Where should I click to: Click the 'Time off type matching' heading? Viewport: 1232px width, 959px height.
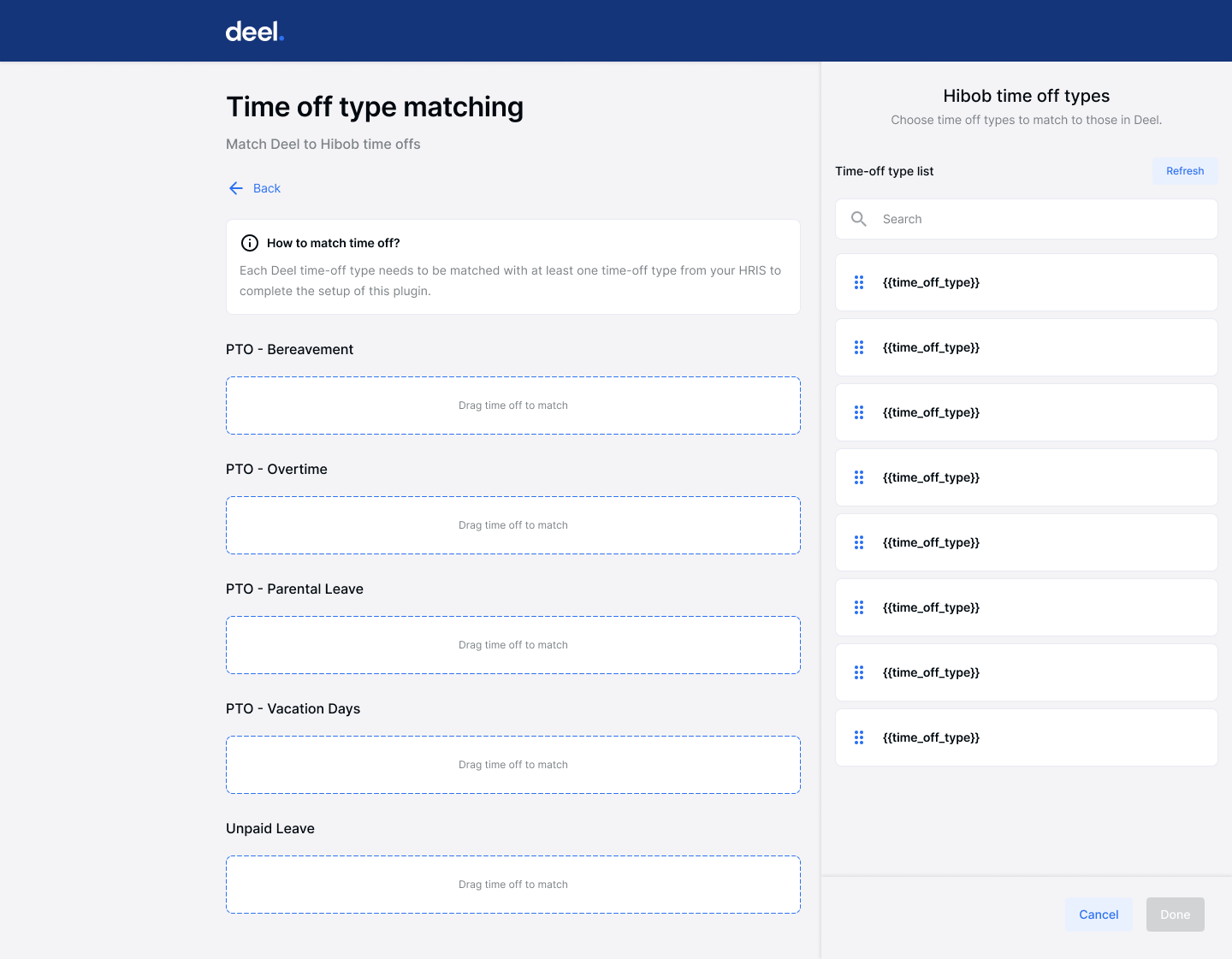(x=375, y=107)
